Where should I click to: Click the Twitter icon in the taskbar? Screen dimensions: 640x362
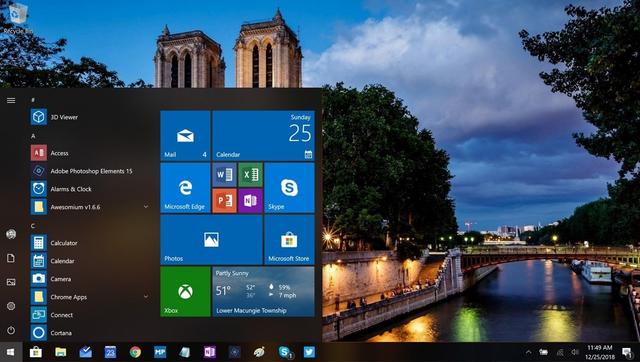(x=309, y=352)
